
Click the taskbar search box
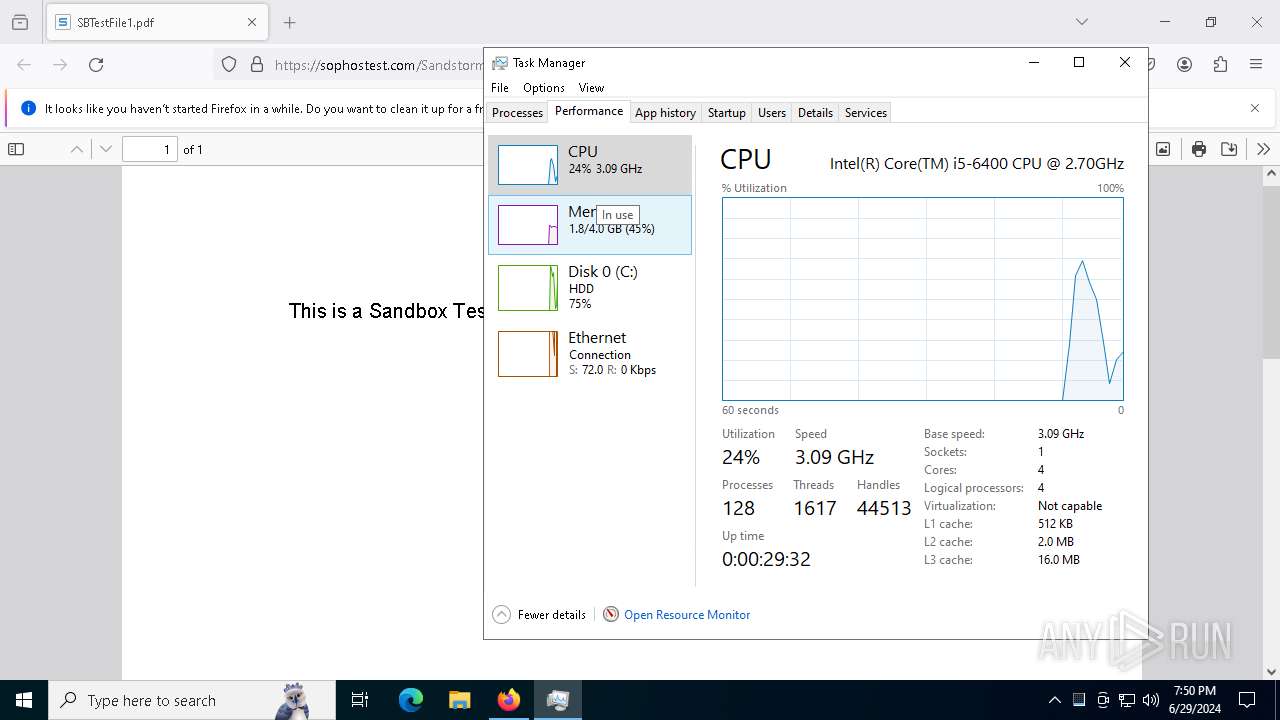coord(192,700)
